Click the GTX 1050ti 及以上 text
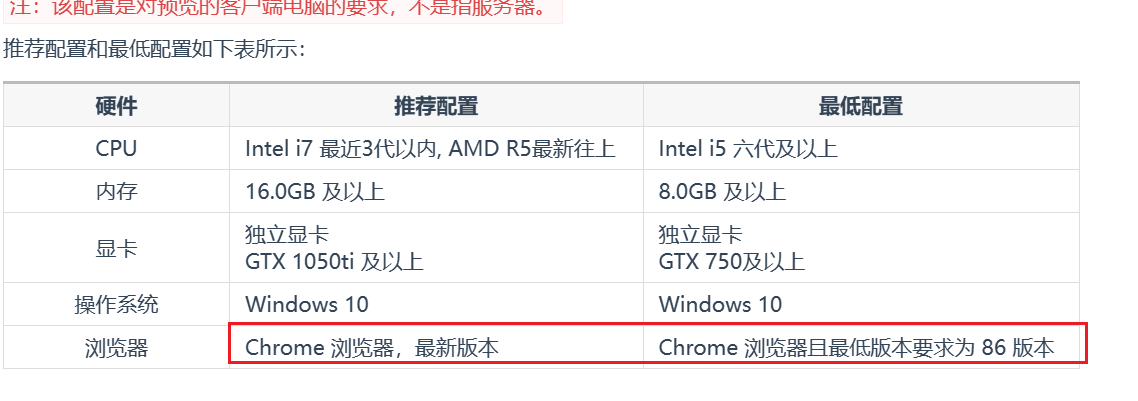 (335, 261)
